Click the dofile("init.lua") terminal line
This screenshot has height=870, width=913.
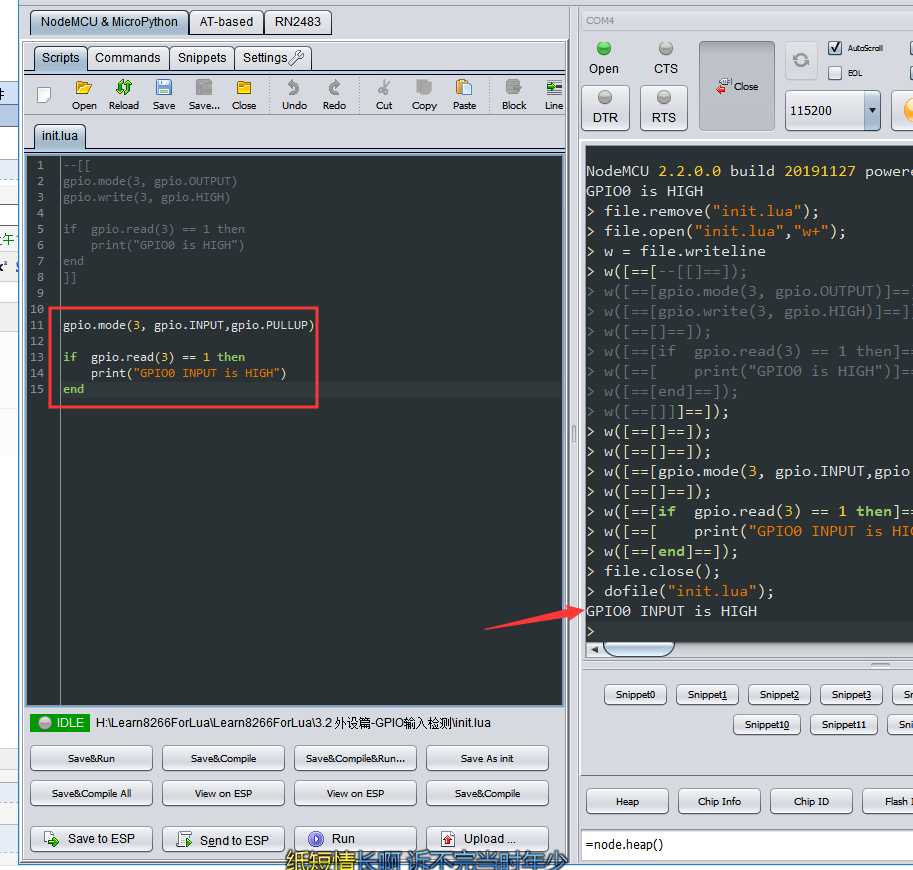coord(689,591)
